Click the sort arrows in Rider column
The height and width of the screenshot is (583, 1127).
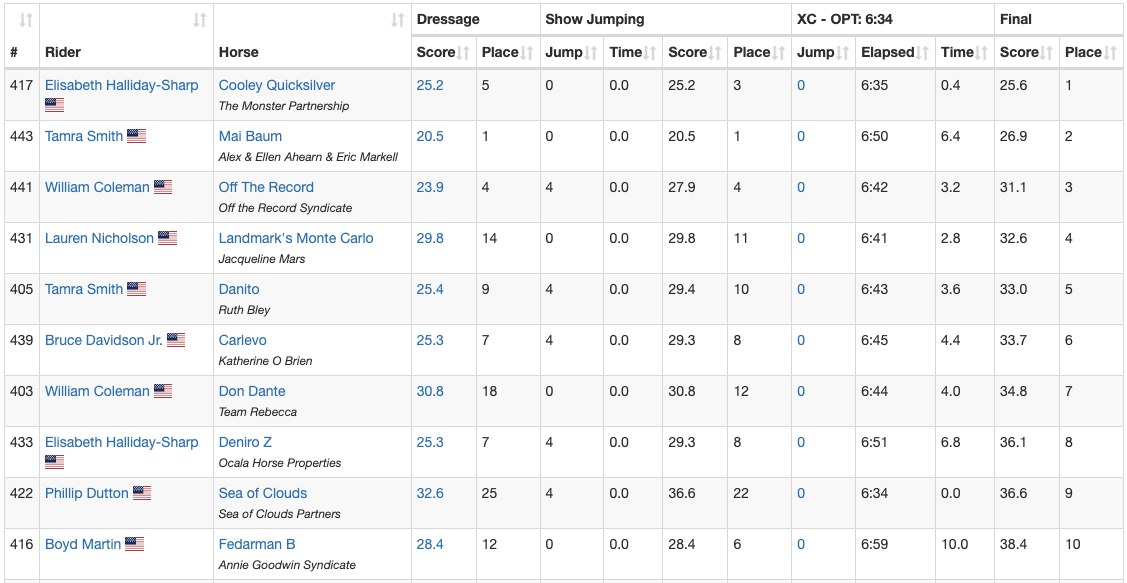[200, 20]
